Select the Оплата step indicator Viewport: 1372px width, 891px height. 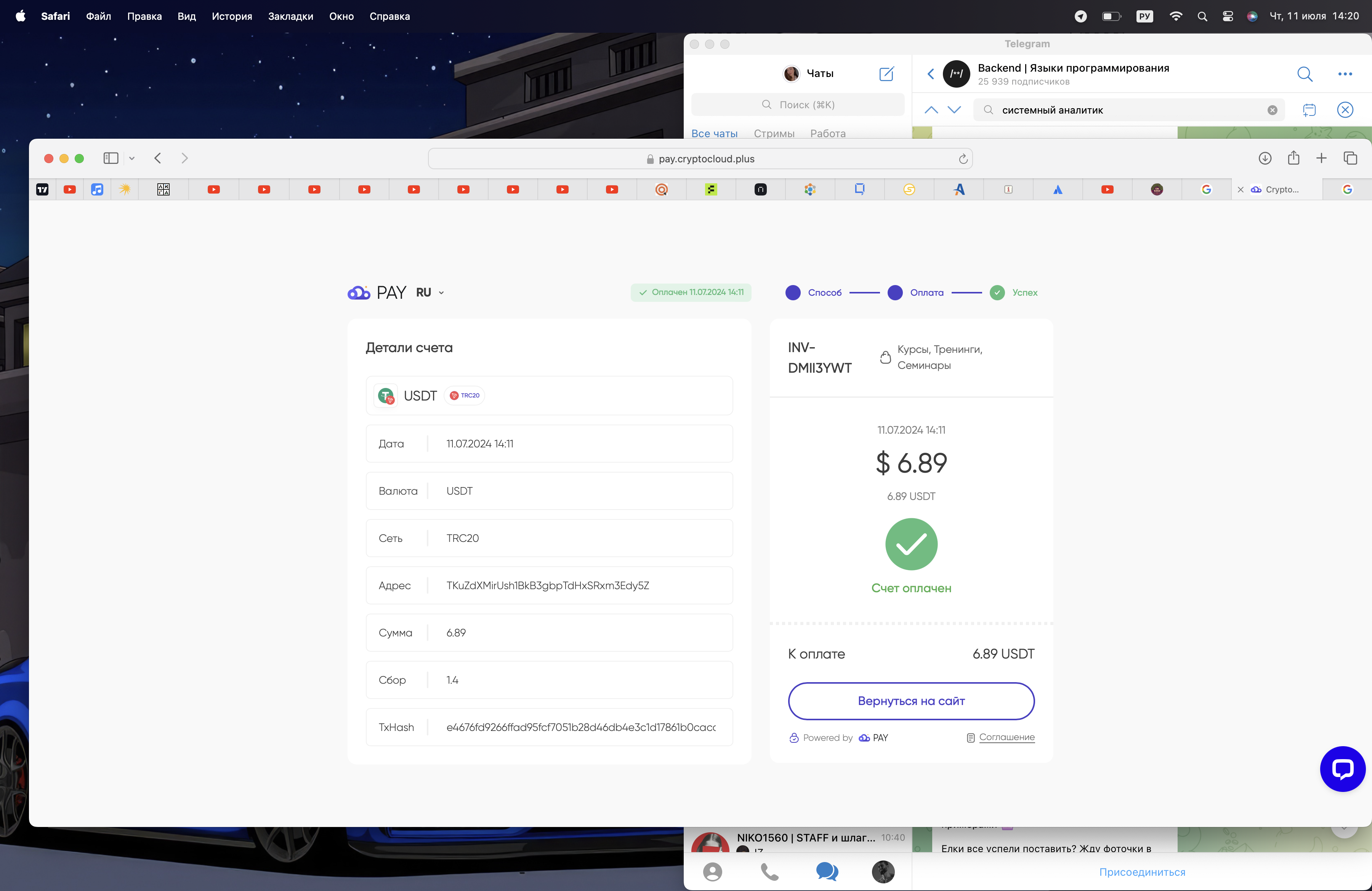(915, 292)
